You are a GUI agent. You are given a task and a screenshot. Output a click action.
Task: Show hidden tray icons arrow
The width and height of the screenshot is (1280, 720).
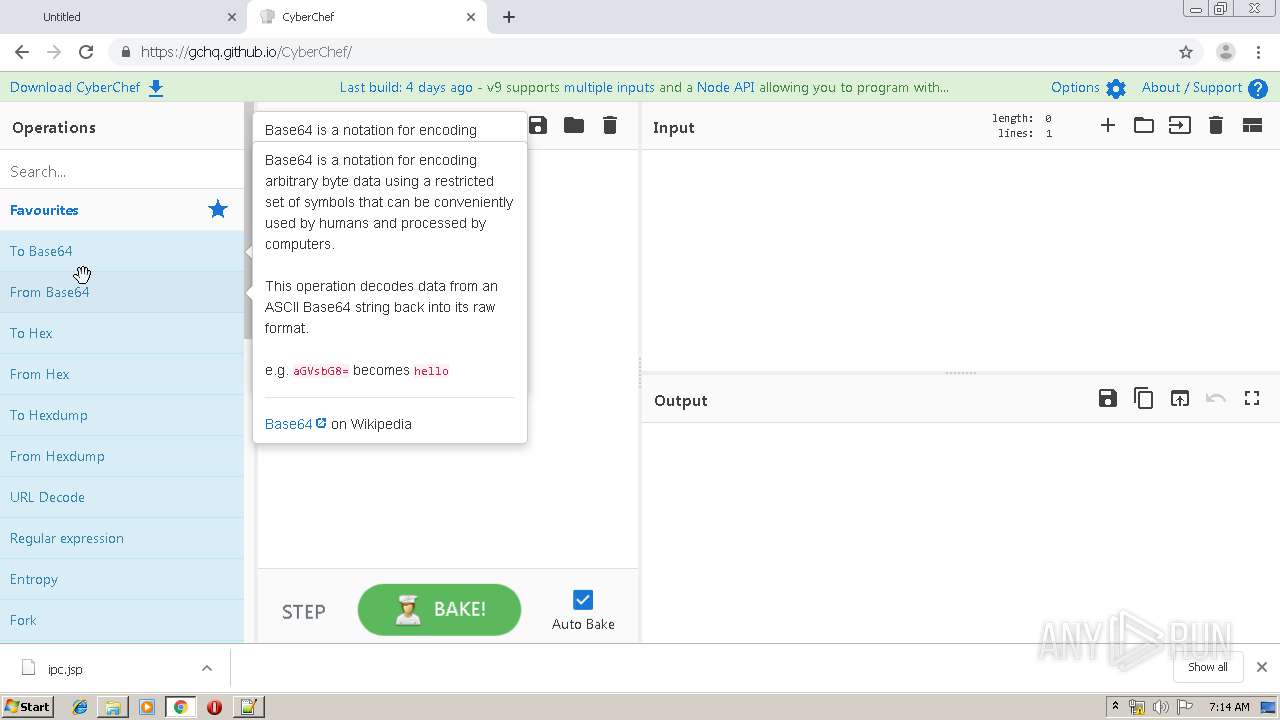tap(1115, 707)
